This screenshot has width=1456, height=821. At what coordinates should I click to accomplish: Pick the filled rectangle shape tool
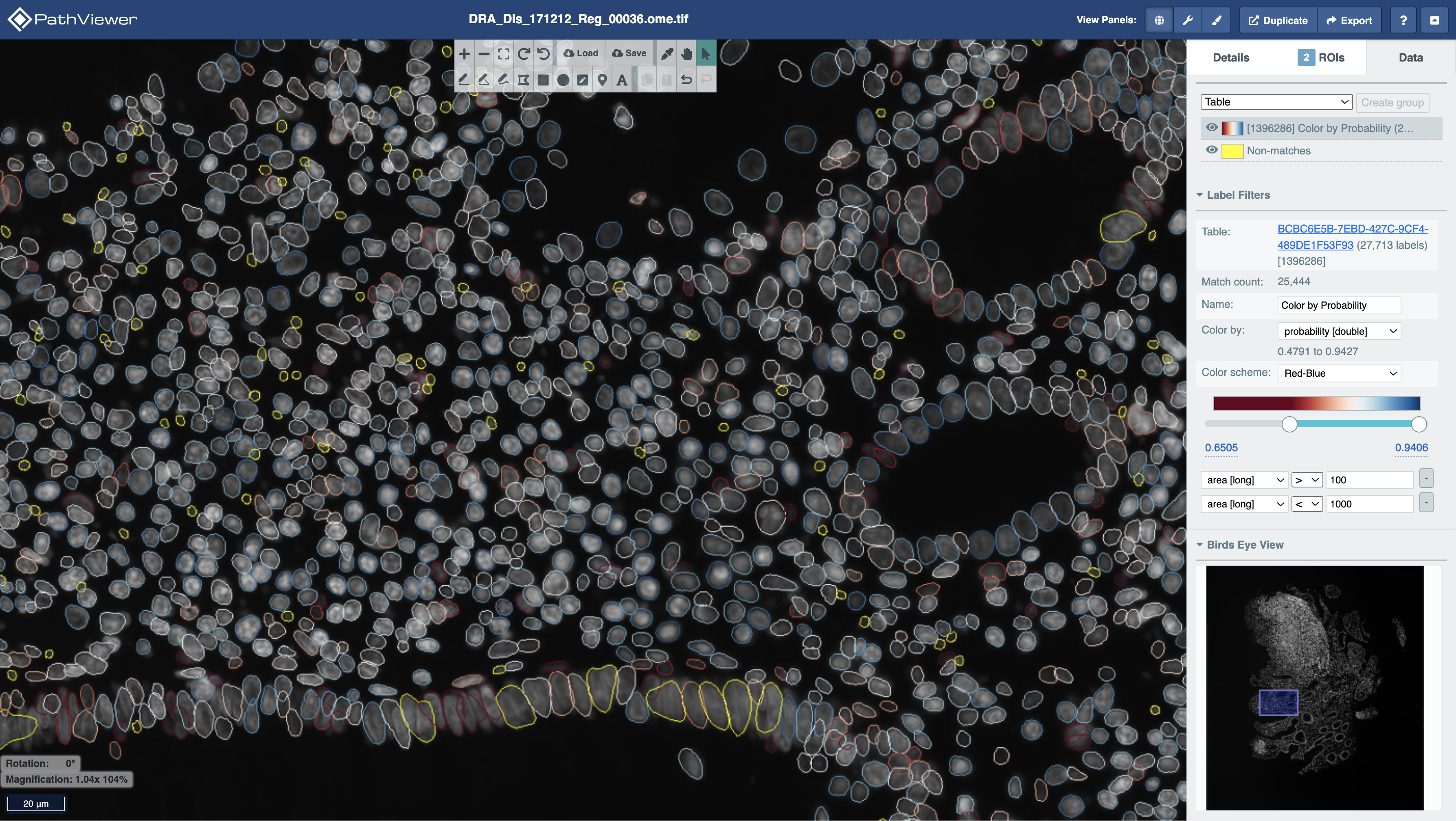(543, 80)
